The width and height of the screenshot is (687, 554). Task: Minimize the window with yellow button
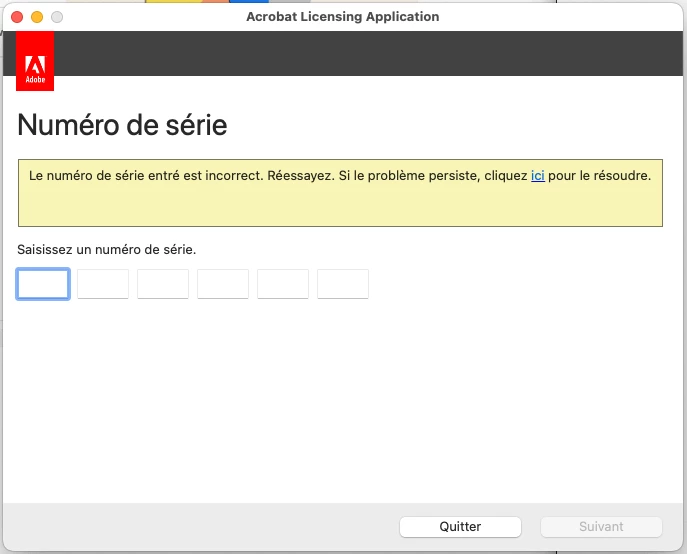[x=37, y=17]
